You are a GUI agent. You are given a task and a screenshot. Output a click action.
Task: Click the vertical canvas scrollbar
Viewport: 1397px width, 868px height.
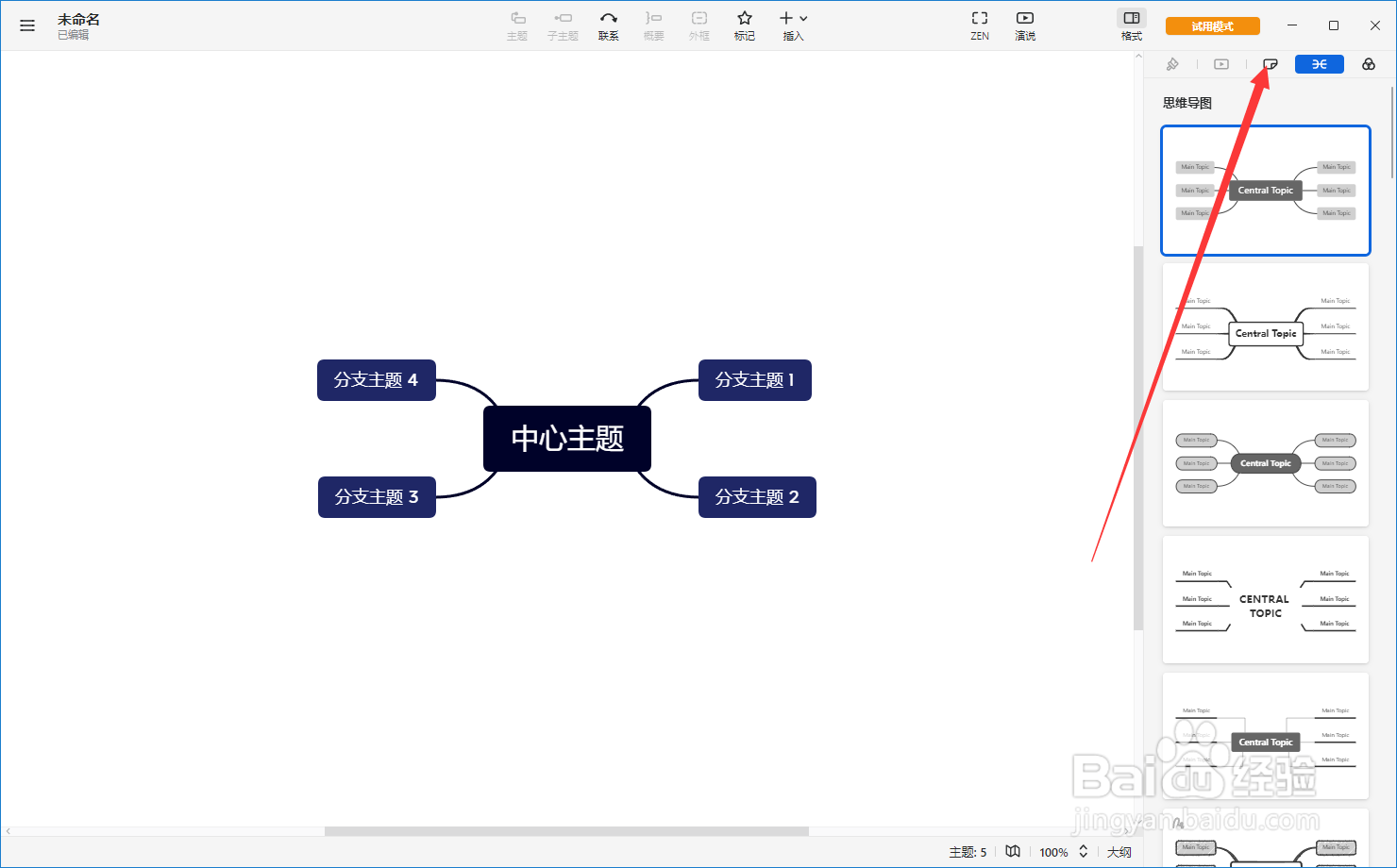point(1138,439)
